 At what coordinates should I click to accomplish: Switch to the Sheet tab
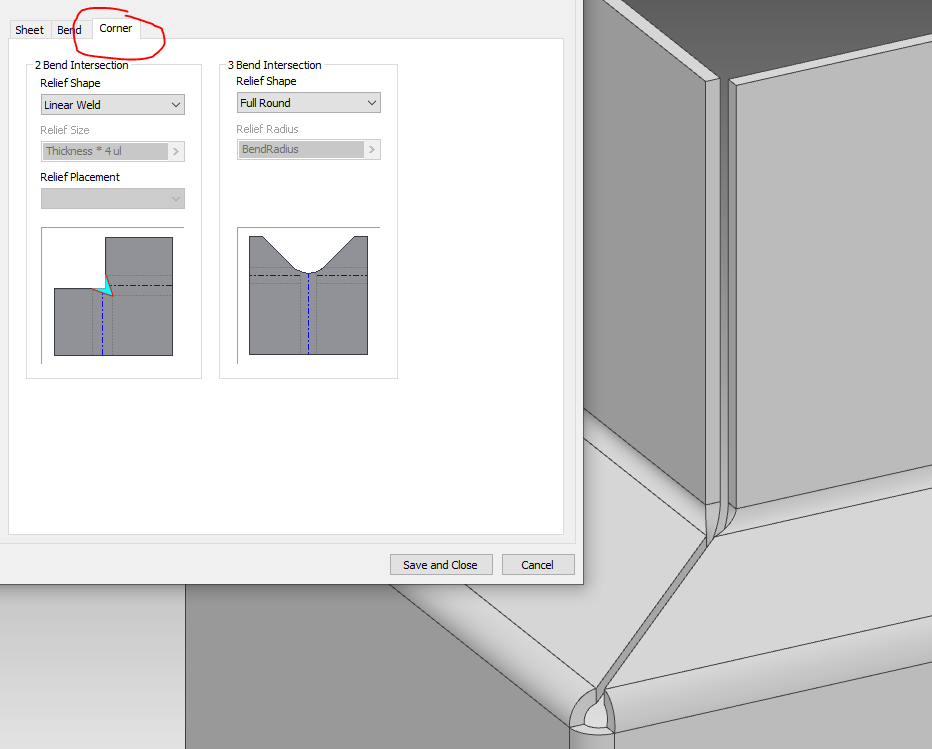[x=29, y=29]
